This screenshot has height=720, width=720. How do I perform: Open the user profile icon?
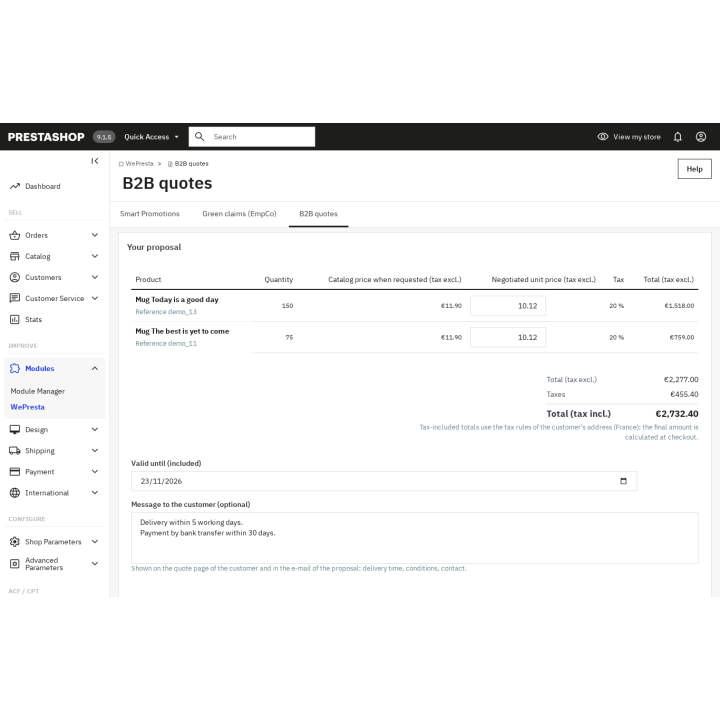701,137
